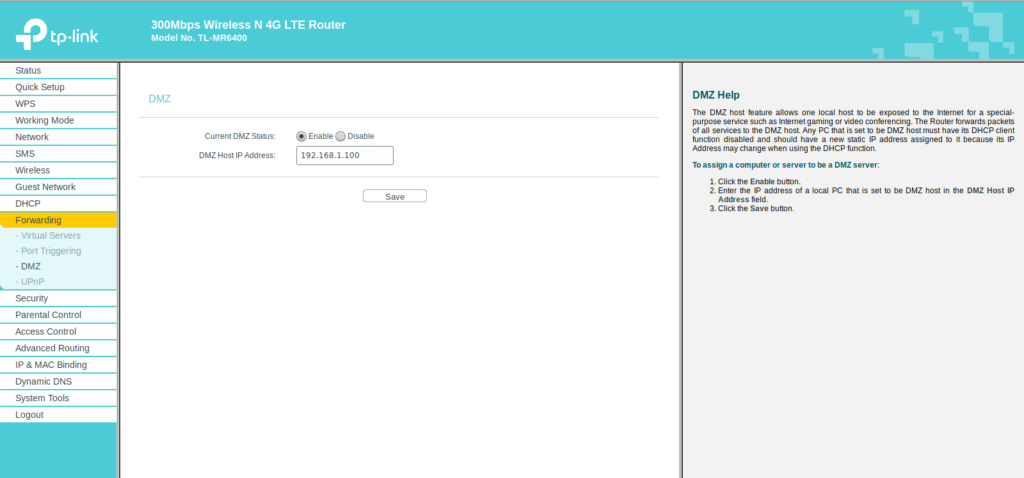This screenshot has width=1024, height=478.
Task: Collapse the Forwarding menu section
Action: pos(38,220)
